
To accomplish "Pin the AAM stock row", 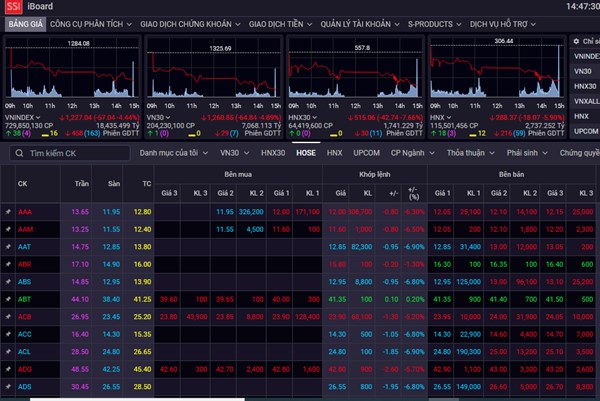I will [x=8, y=230].
